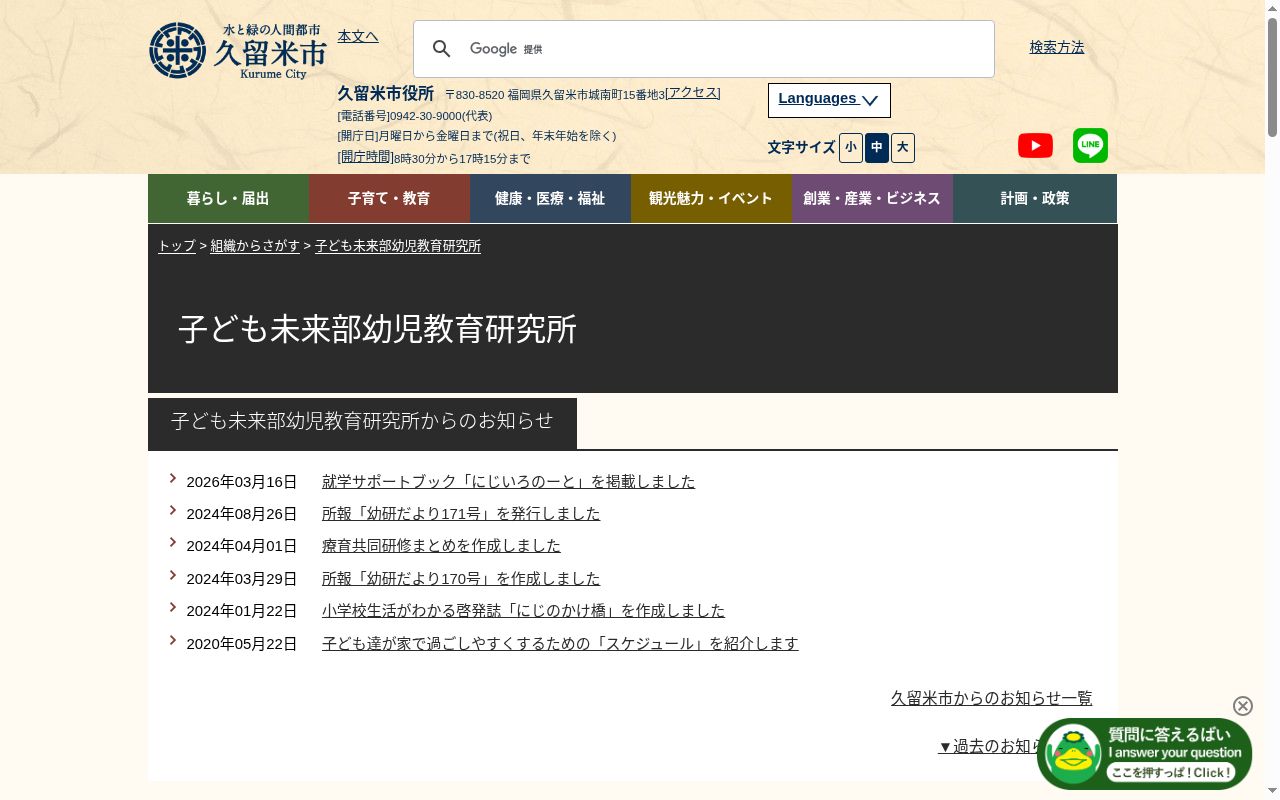This screenshot has height=800, width=1280.
Task: Open 子育て・教育 menu
Action: click(389, 198)
